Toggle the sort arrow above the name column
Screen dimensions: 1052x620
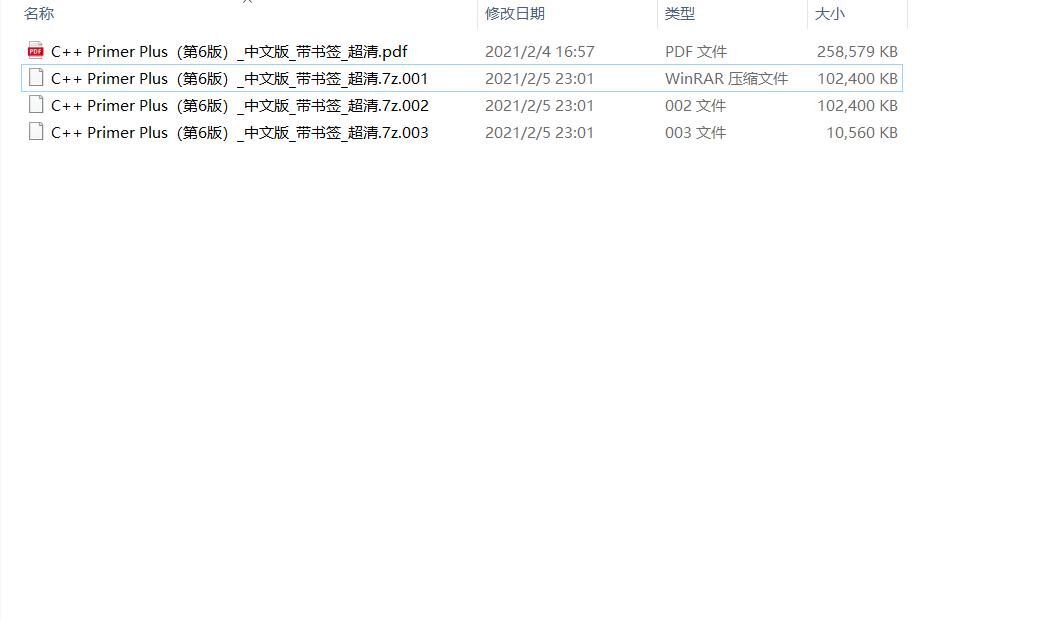247,2
